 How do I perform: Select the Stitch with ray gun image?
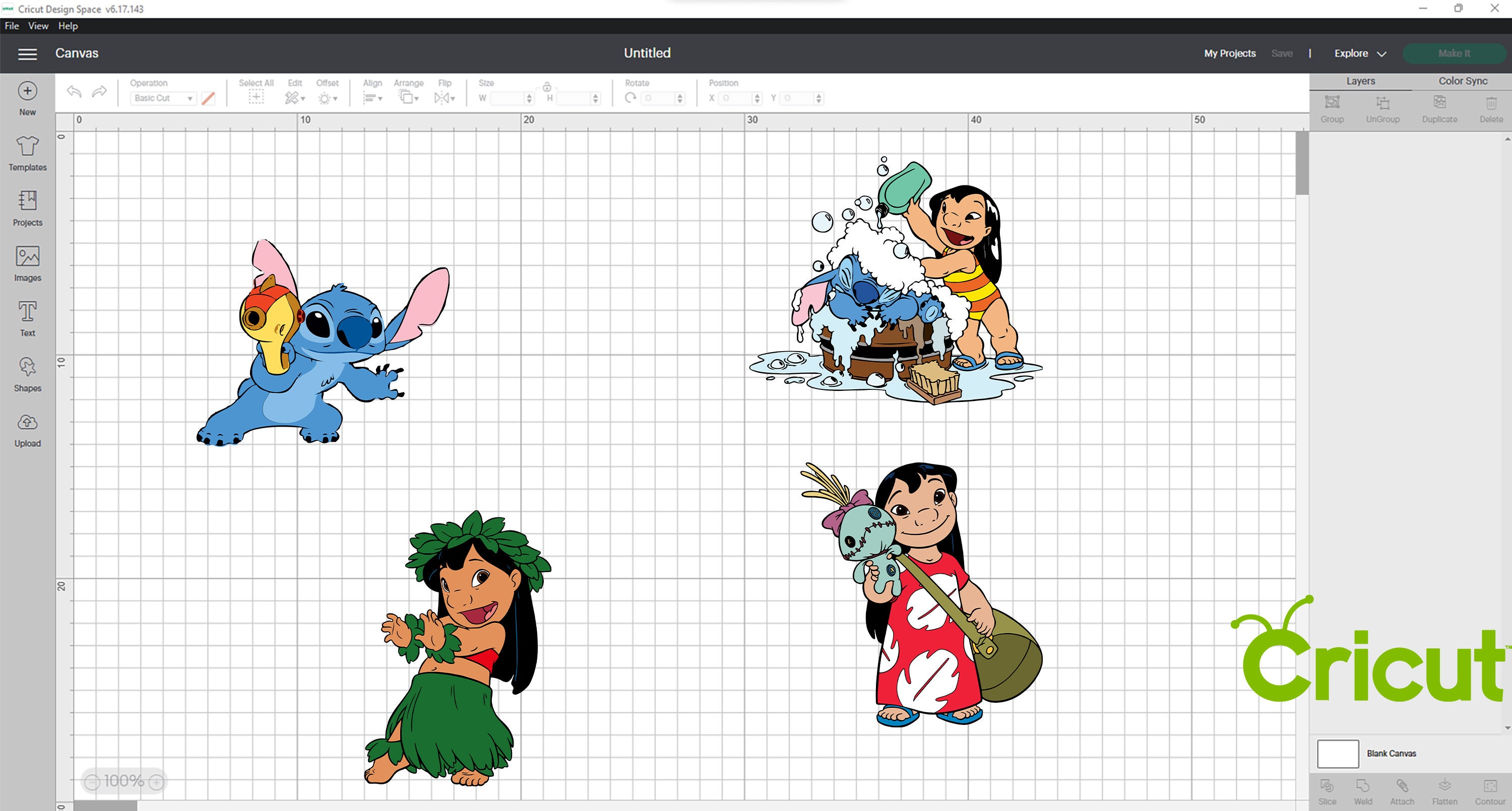tap(323, 343)
